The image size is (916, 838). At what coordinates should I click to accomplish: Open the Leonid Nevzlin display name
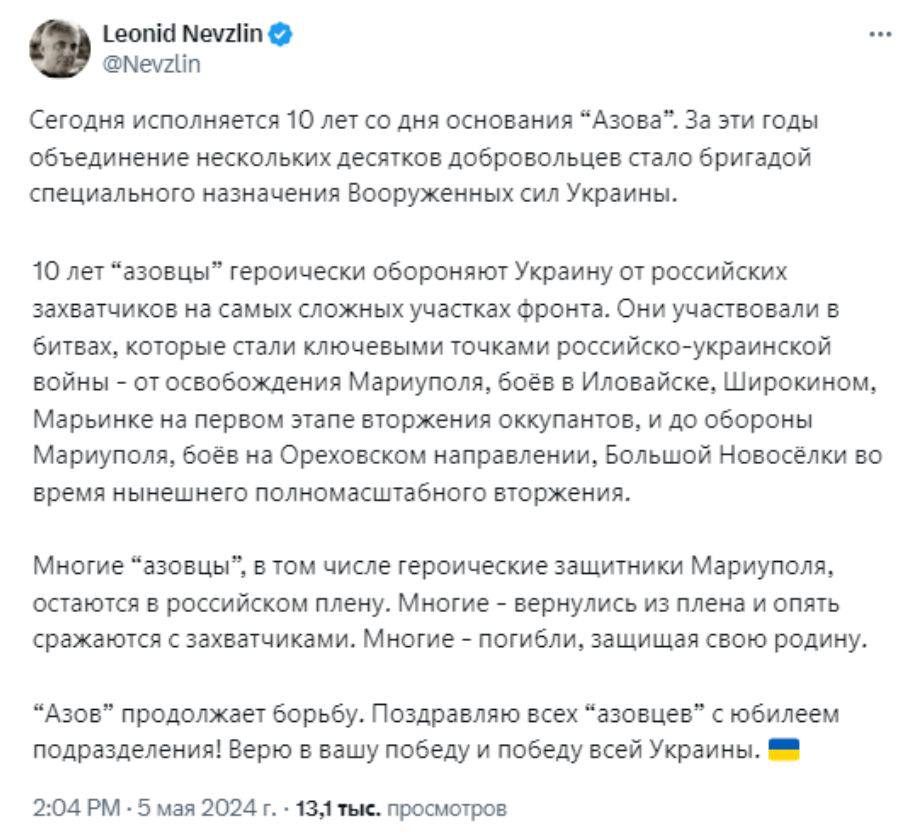182,35
